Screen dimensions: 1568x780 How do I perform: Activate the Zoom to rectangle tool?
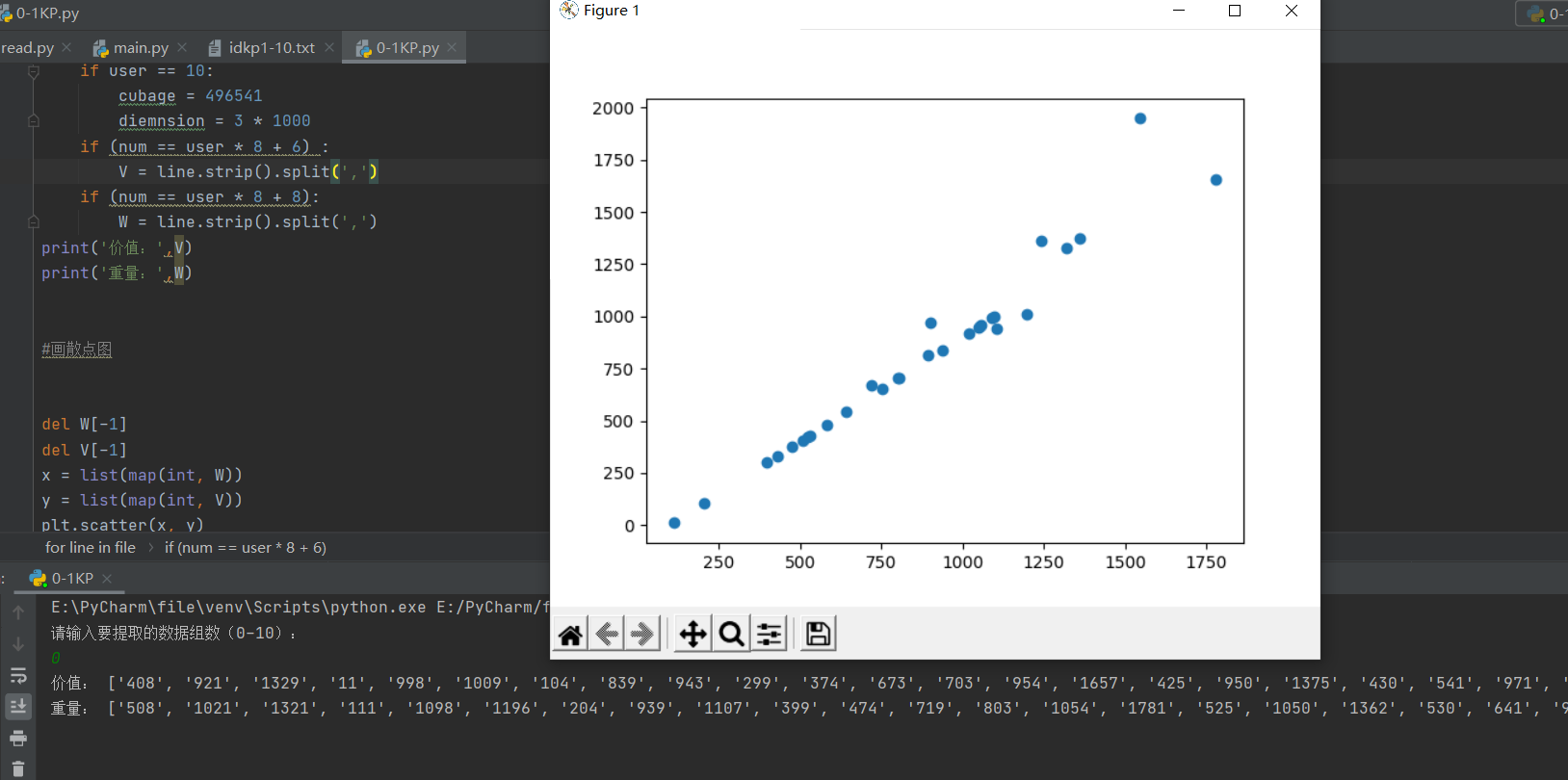[x=731, y=634]
